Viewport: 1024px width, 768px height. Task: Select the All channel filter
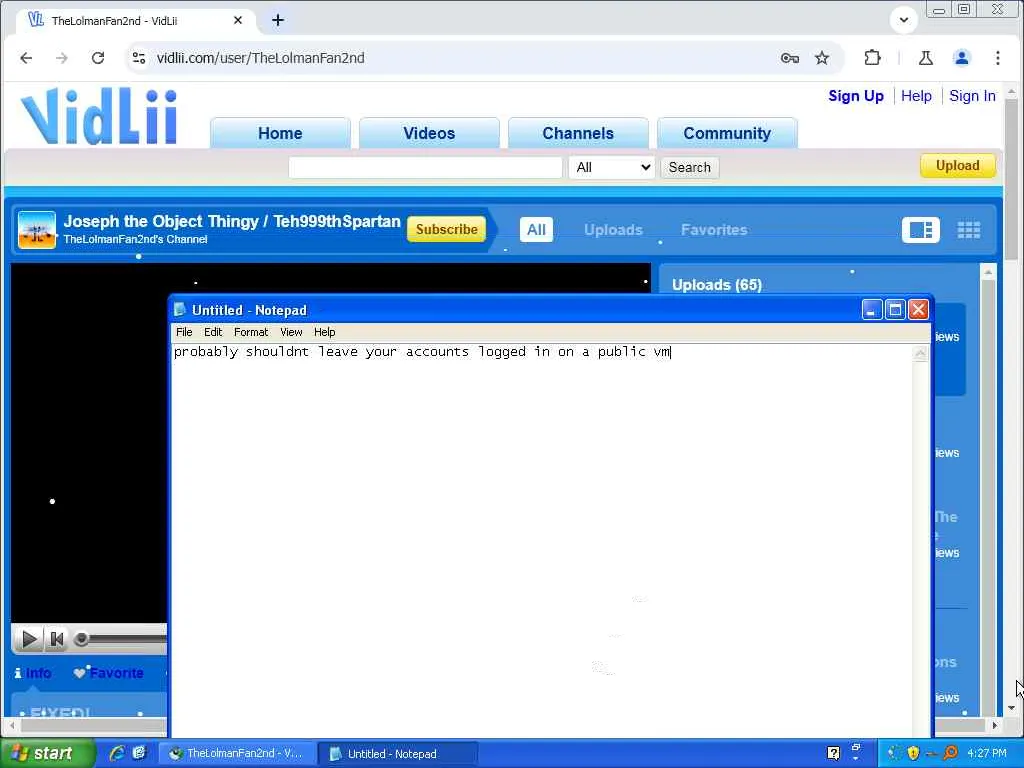(x=536, y=230)
